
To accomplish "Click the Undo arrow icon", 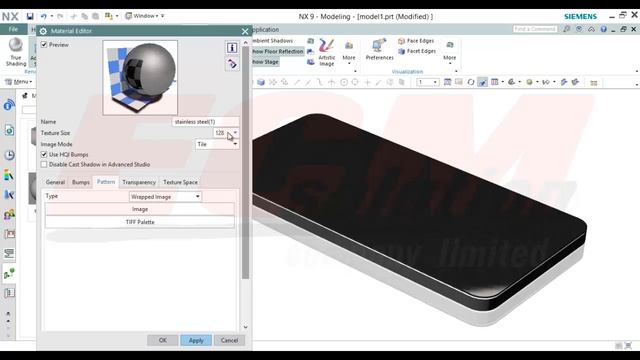I will [x=44, y=16].
